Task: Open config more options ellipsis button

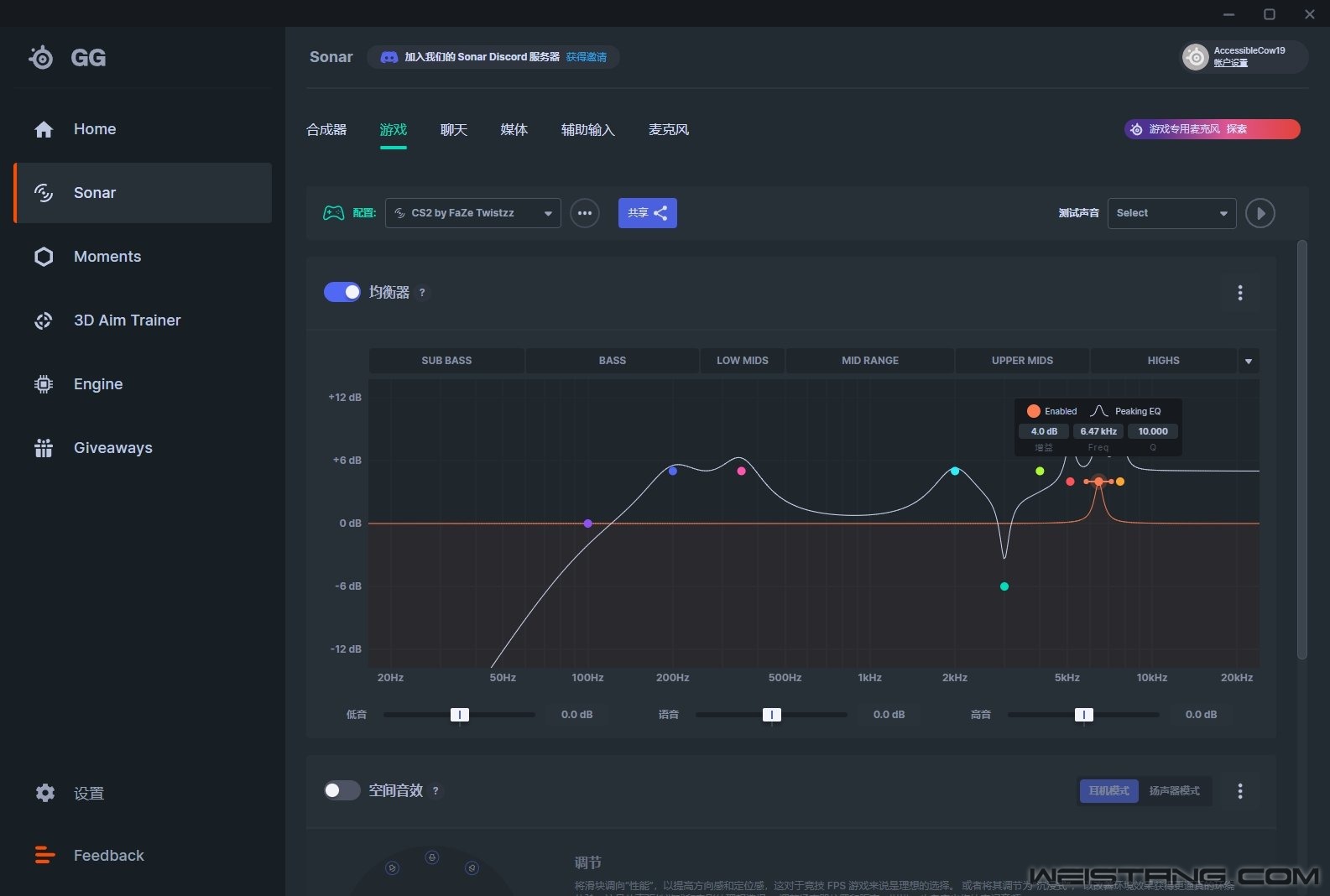Action: 585,213
